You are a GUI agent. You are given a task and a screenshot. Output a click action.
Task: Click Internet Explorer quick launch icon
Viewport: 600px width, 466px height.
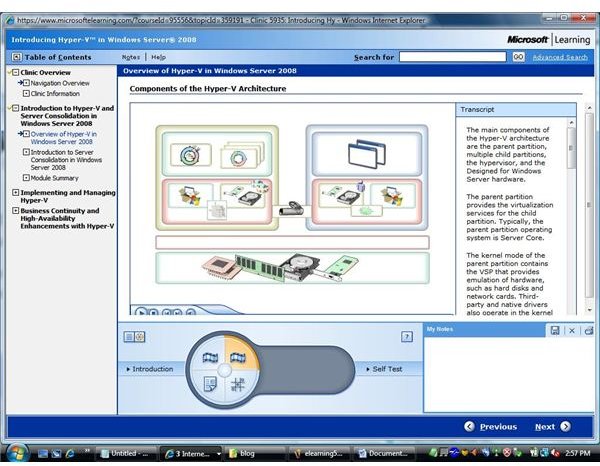(70, 454)
